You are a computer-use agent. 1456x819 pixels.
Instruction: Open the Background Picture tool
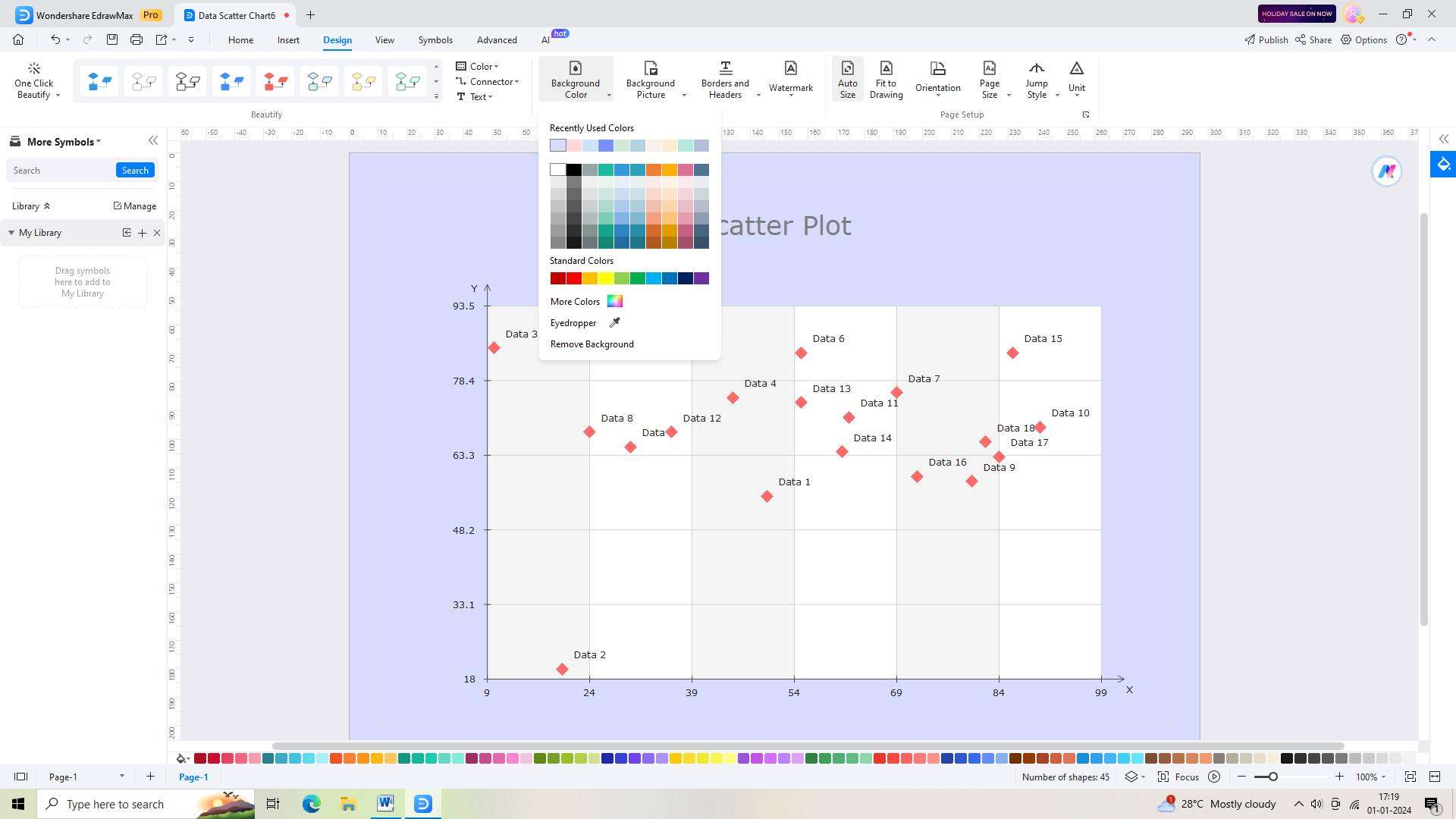[650, 80]
